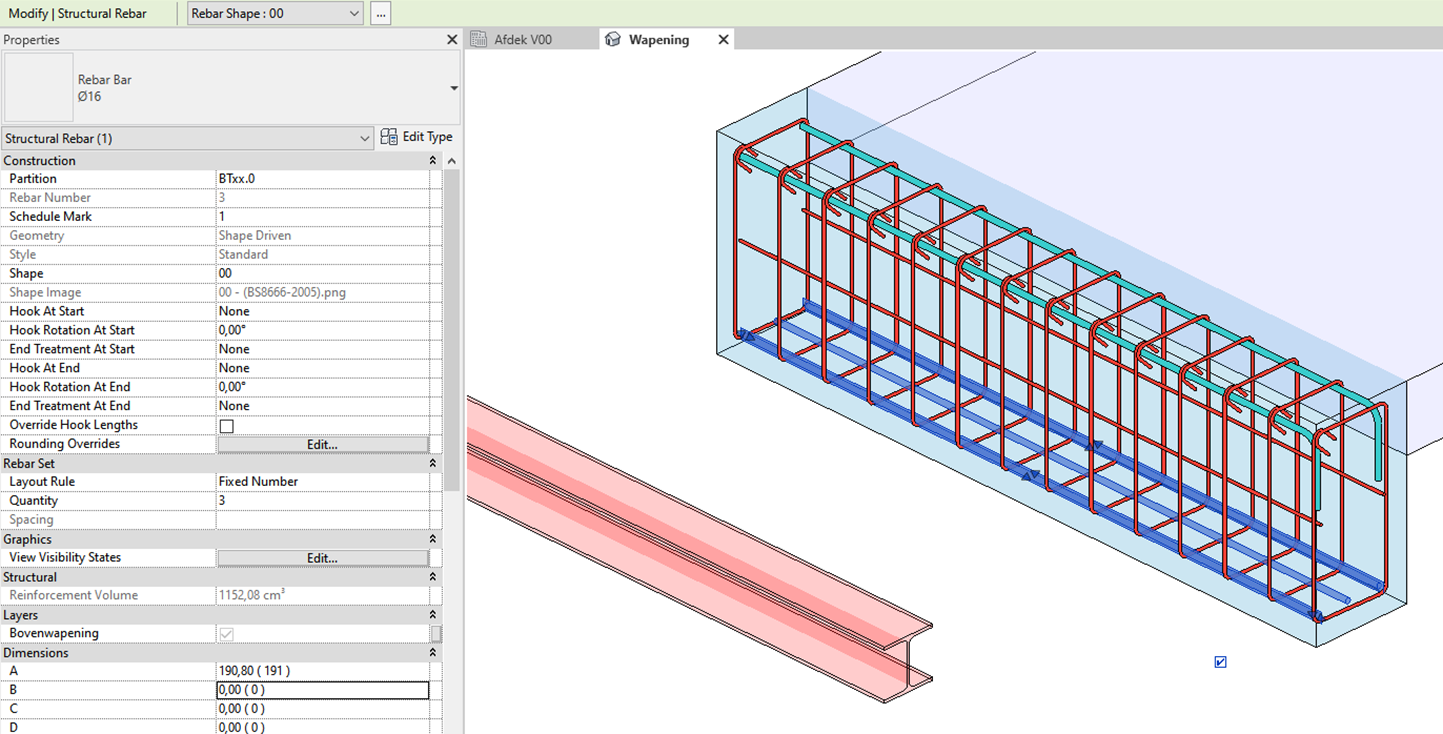The image size is (1443, 734).
Task: Enable the Override Hook Lengths checkbox
Action: 225,425
